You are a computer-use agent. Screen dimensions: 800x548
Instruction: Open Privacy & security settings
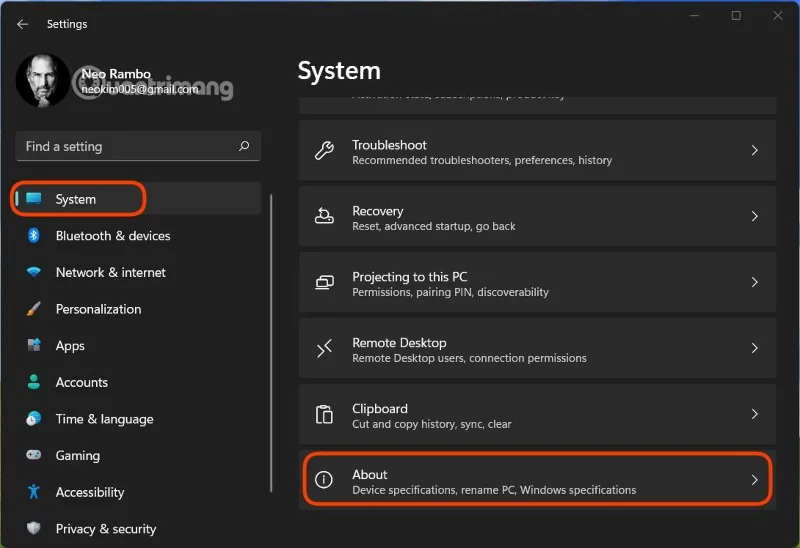tap(138, 529)
